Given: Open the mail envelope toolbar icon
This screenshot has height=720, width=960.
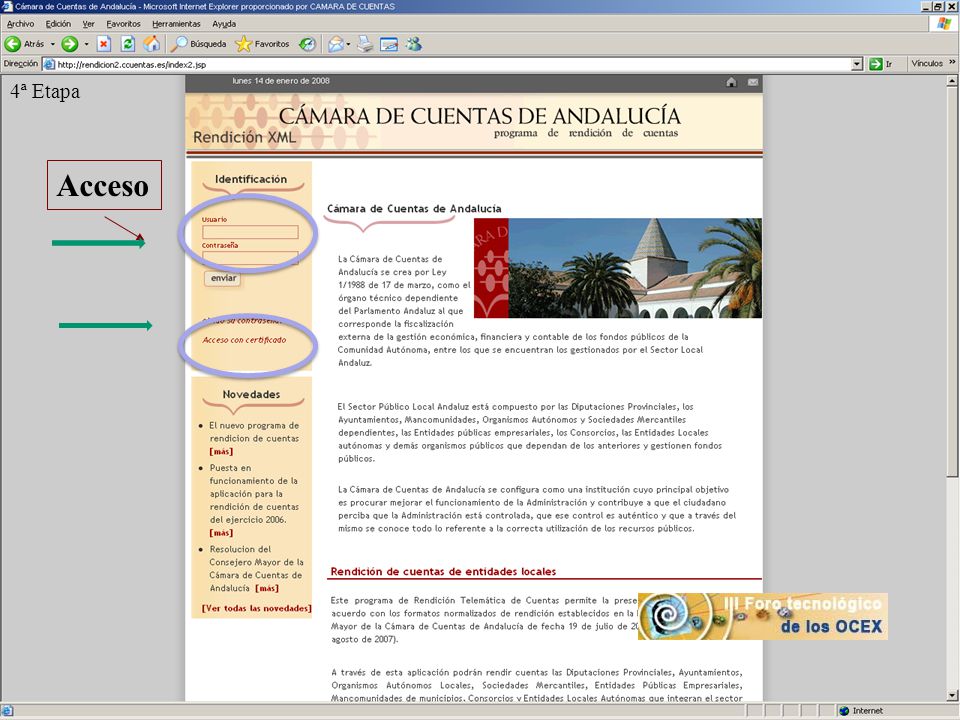Looking at the screenshot, I should (336, 44).
